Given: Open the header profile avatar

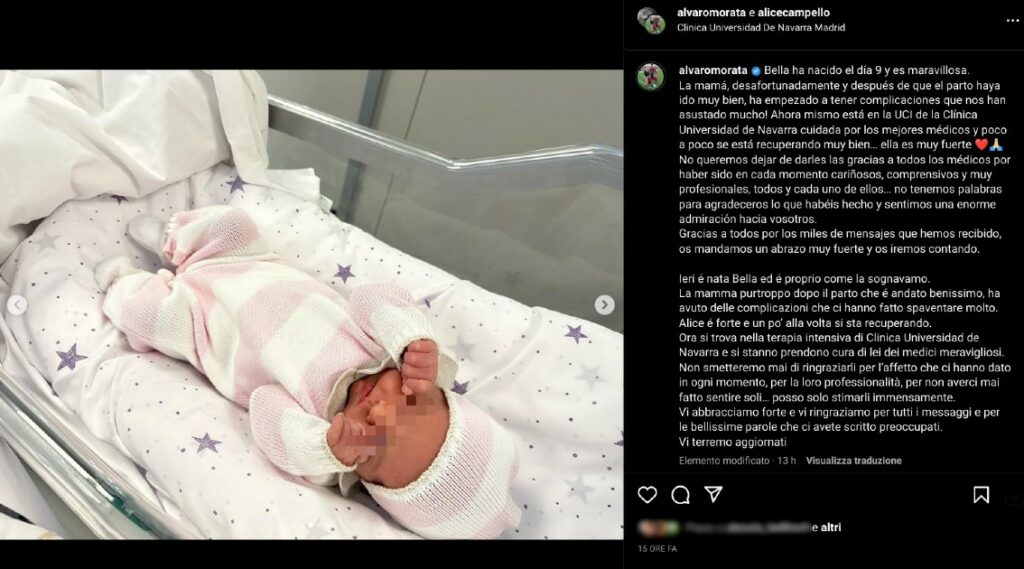Looking at the screenshot, I should coord(651,21).
